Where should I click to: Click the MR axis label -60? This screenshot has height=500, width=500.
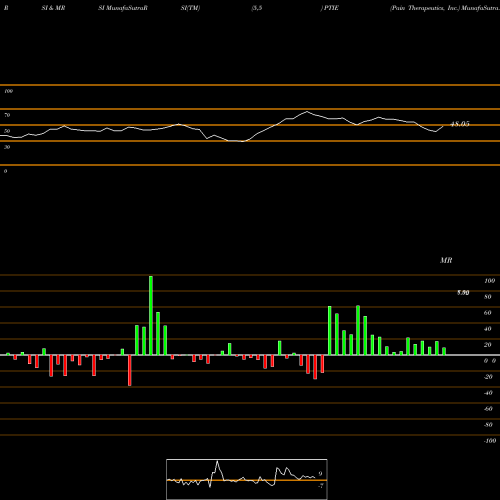[x=488, y=409]
